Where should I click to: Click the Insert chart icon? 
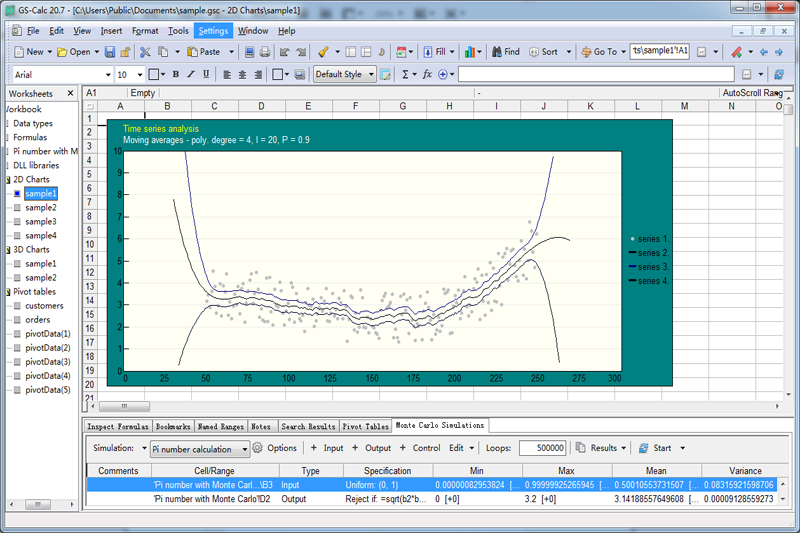click(470, 52)
